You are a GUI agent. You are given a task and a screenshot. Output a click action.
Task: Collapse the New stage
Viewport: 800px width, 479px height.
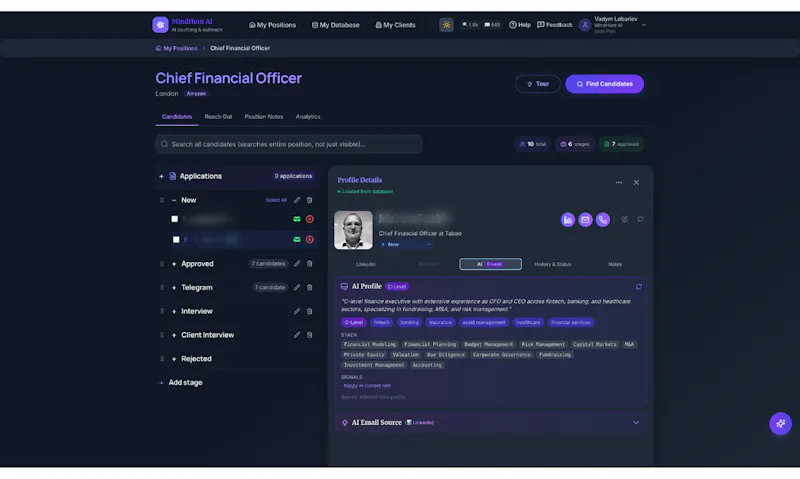174,200
